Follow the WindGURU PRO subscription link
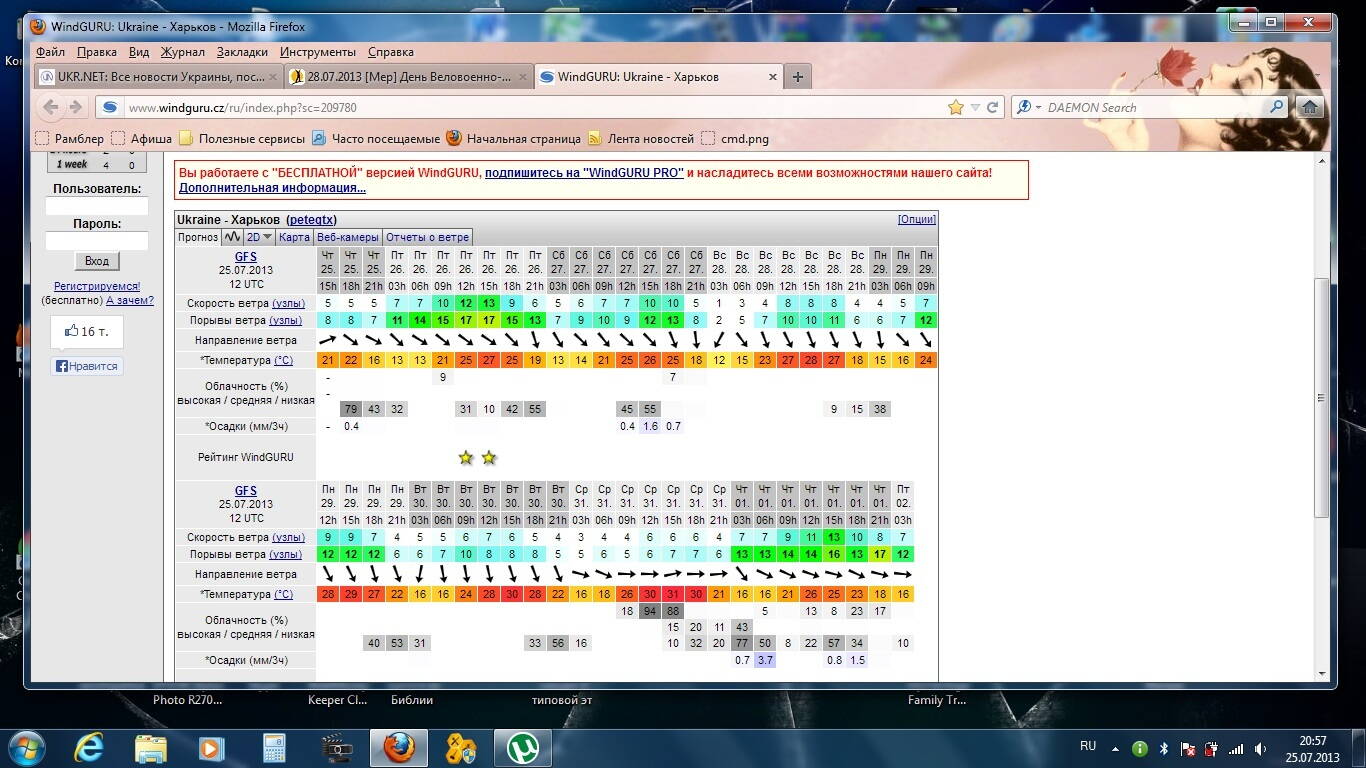Screen dimensions: 1366x768 click(584, 173)
